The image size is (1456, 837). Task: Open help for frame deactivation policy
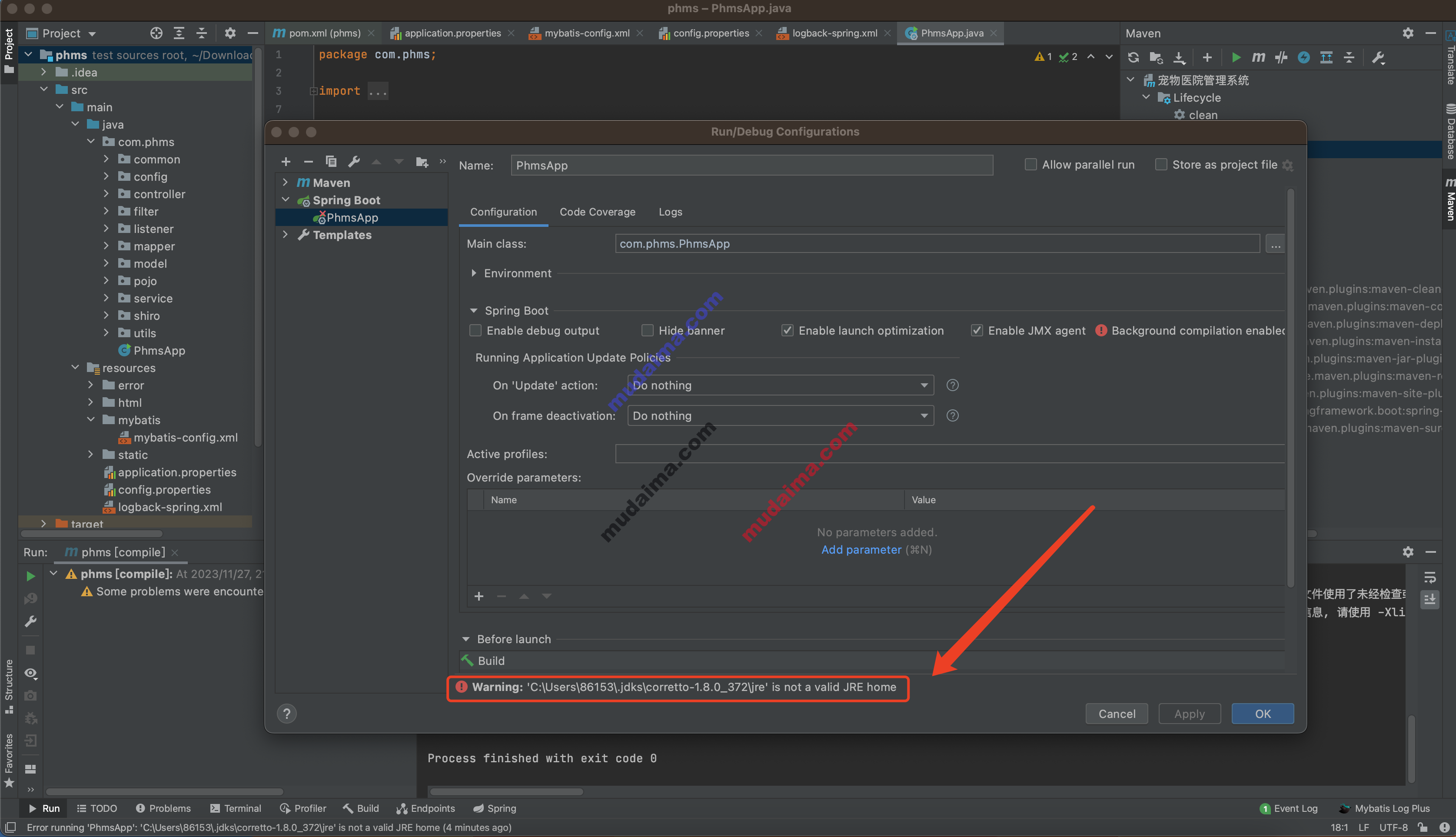(x=952, y=415)
